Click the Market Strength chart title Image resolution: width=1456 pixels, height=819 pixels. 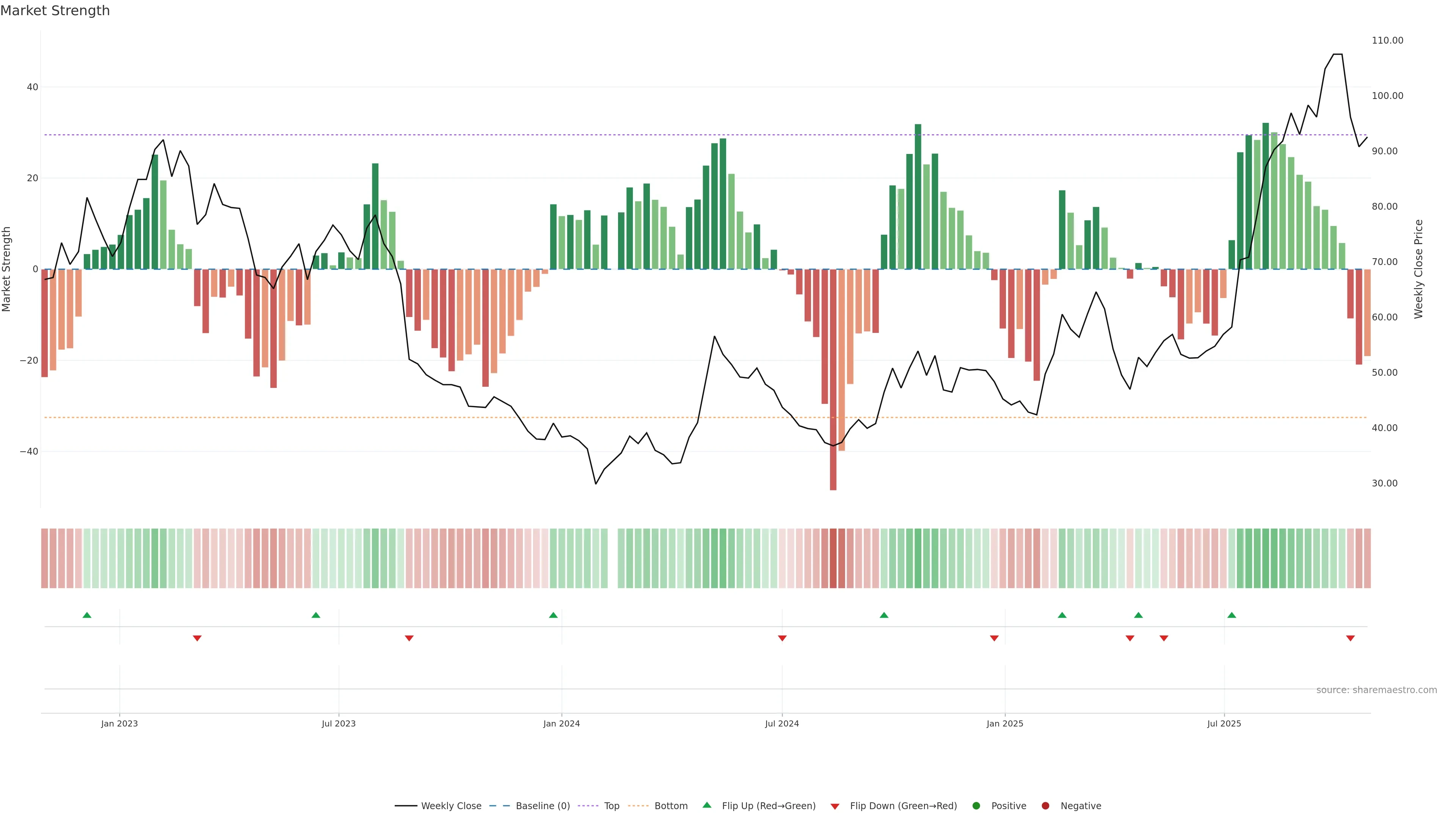point(55,11)
